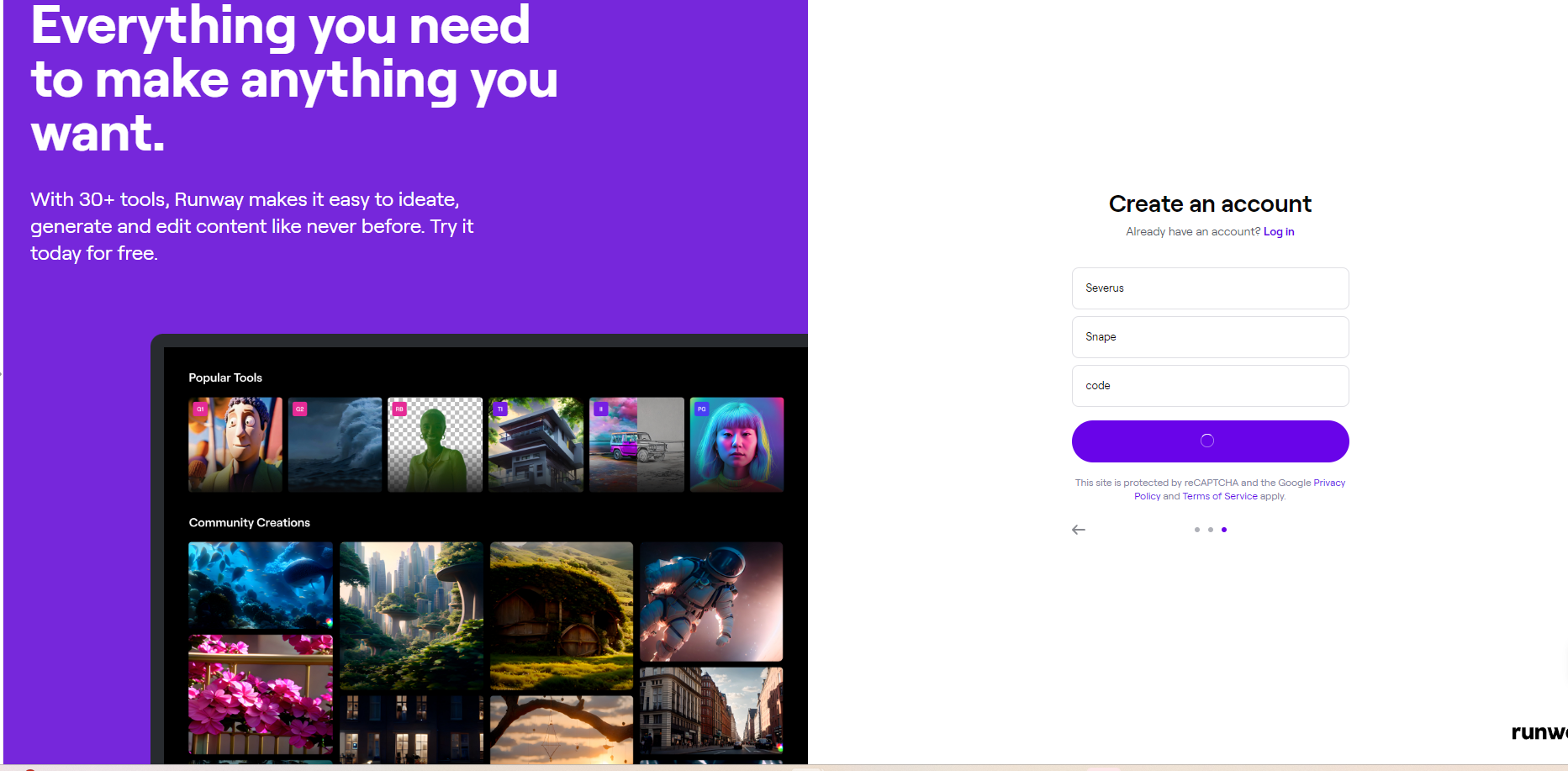Click the PG badge on the blue-haired girl thumbnail

point(701,409)
